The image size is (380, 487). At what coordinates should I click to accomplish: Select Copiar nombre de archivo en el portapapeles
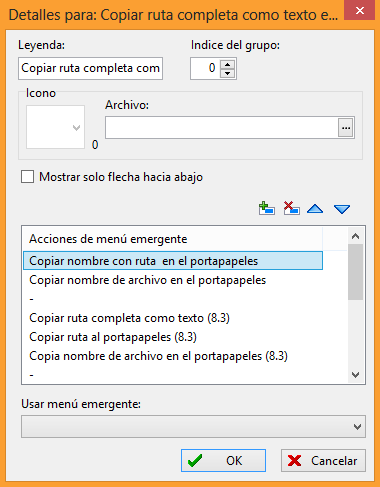(148, 280)
